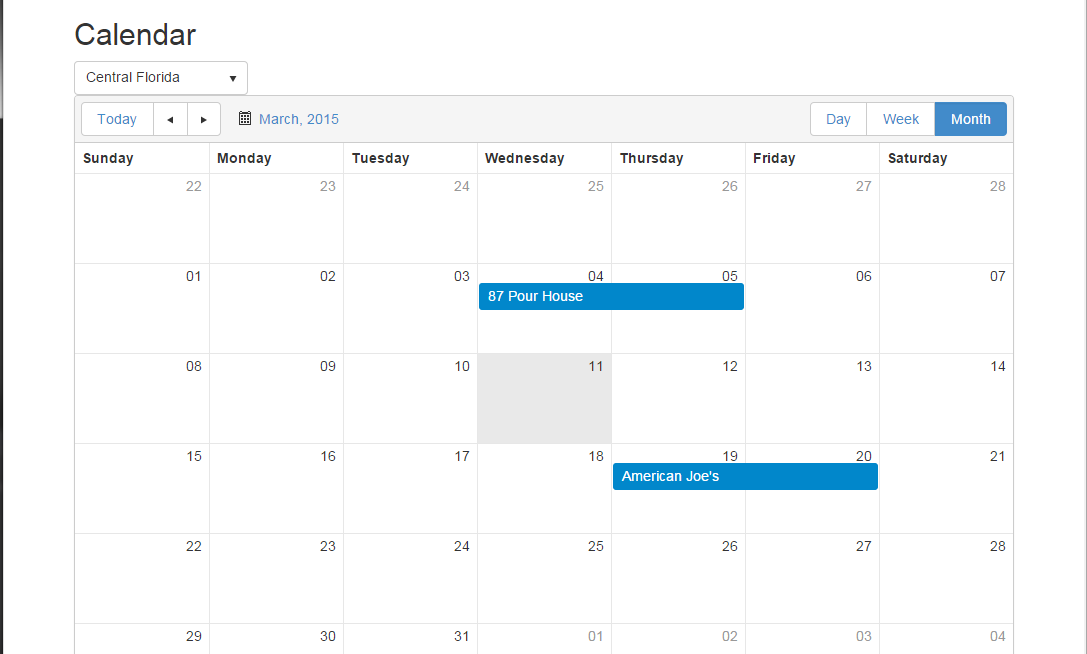Select Monday the 16th cell
Image resolution: width=1087 pixels, height=654 pixels.
click(x=276, y=489)
